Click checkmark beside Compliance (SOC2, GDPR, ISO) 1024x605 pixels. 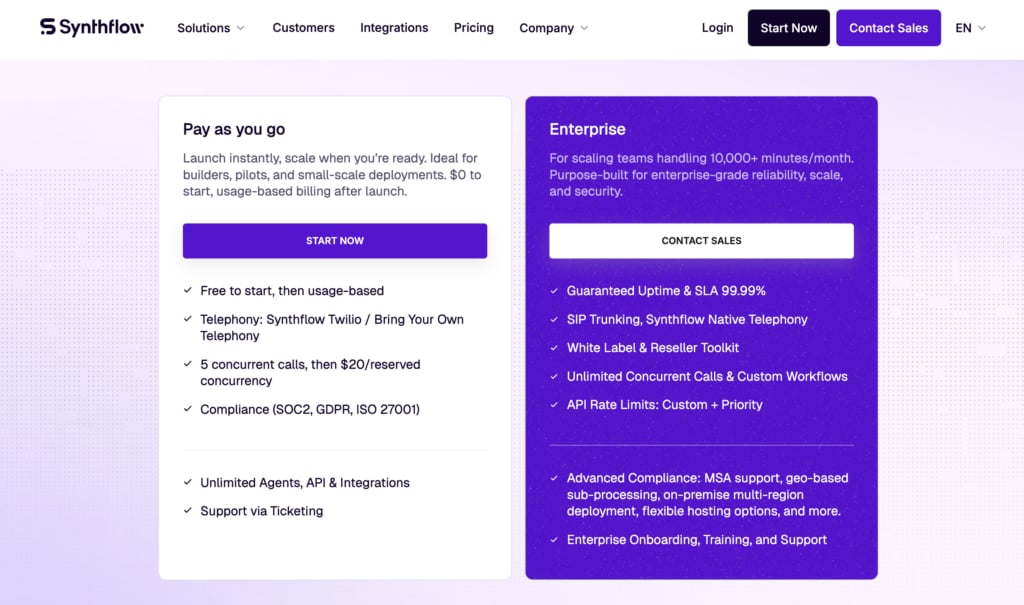pyautogui.click(x=188, y=409)
